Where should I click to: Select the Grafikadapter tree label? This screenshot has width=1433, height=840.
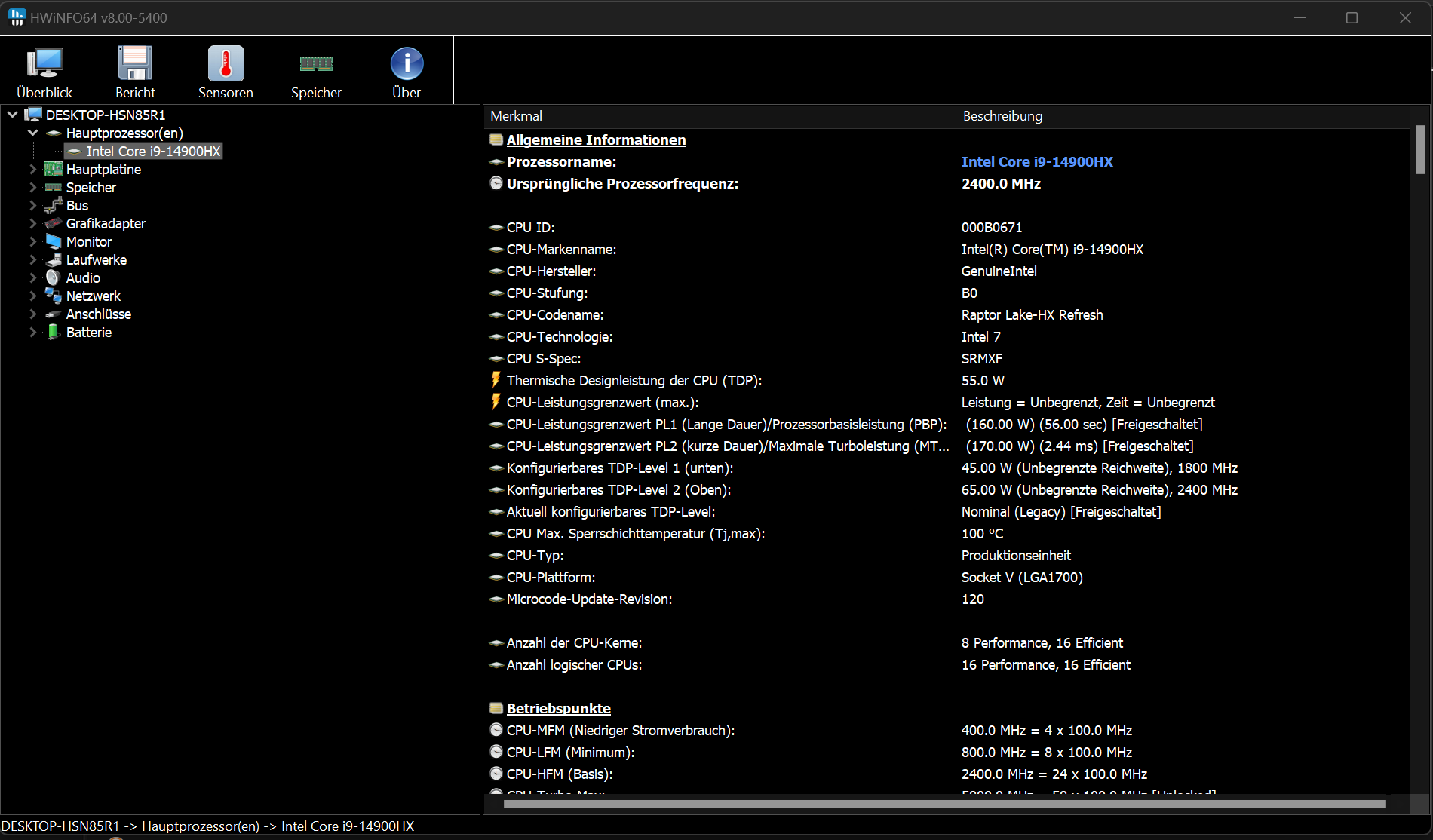click(x=106, y=223)
